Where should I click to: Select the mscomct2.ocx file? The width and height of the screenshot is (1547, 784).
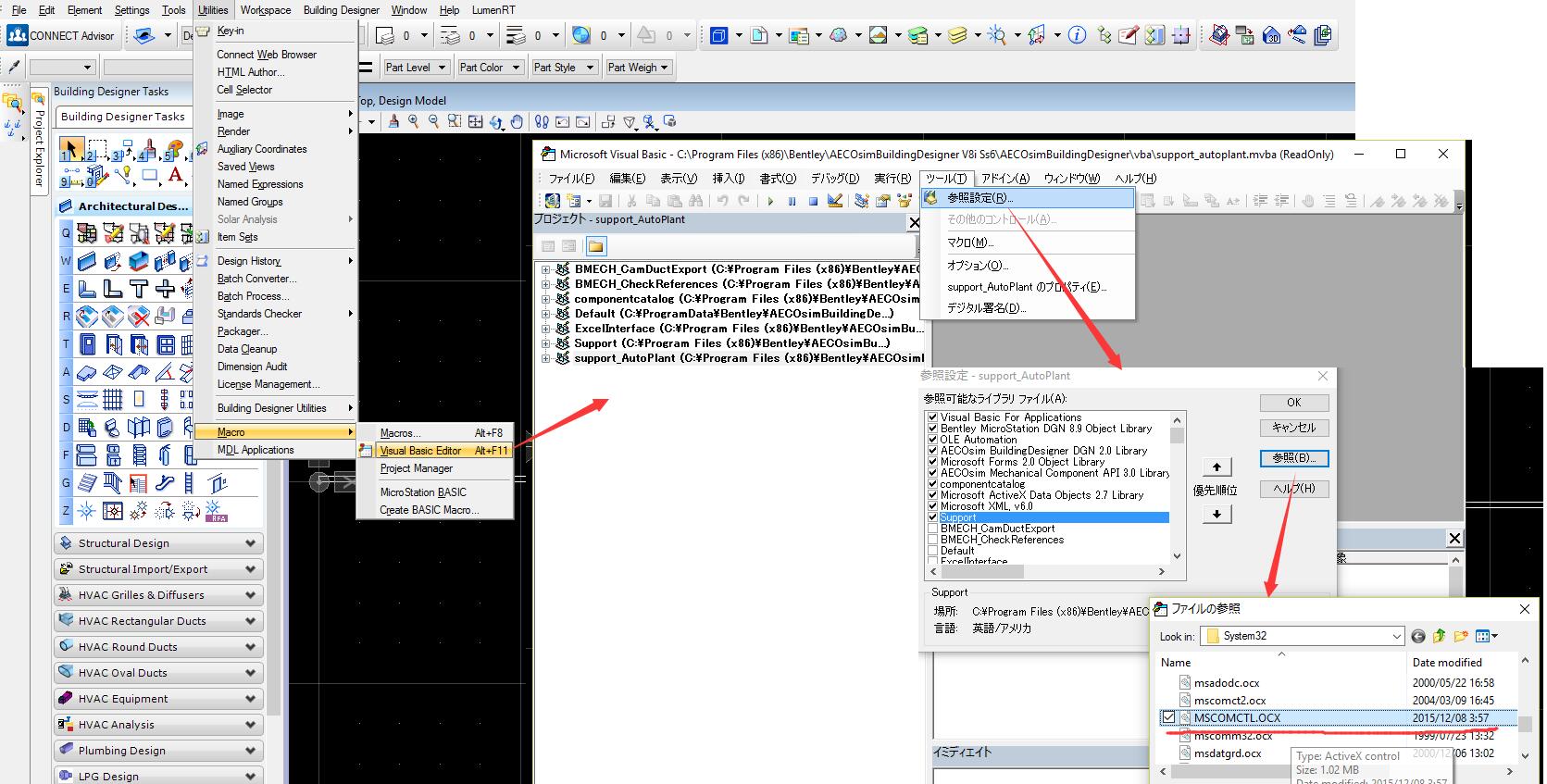pyautogui.click(x=1229, y=701)
